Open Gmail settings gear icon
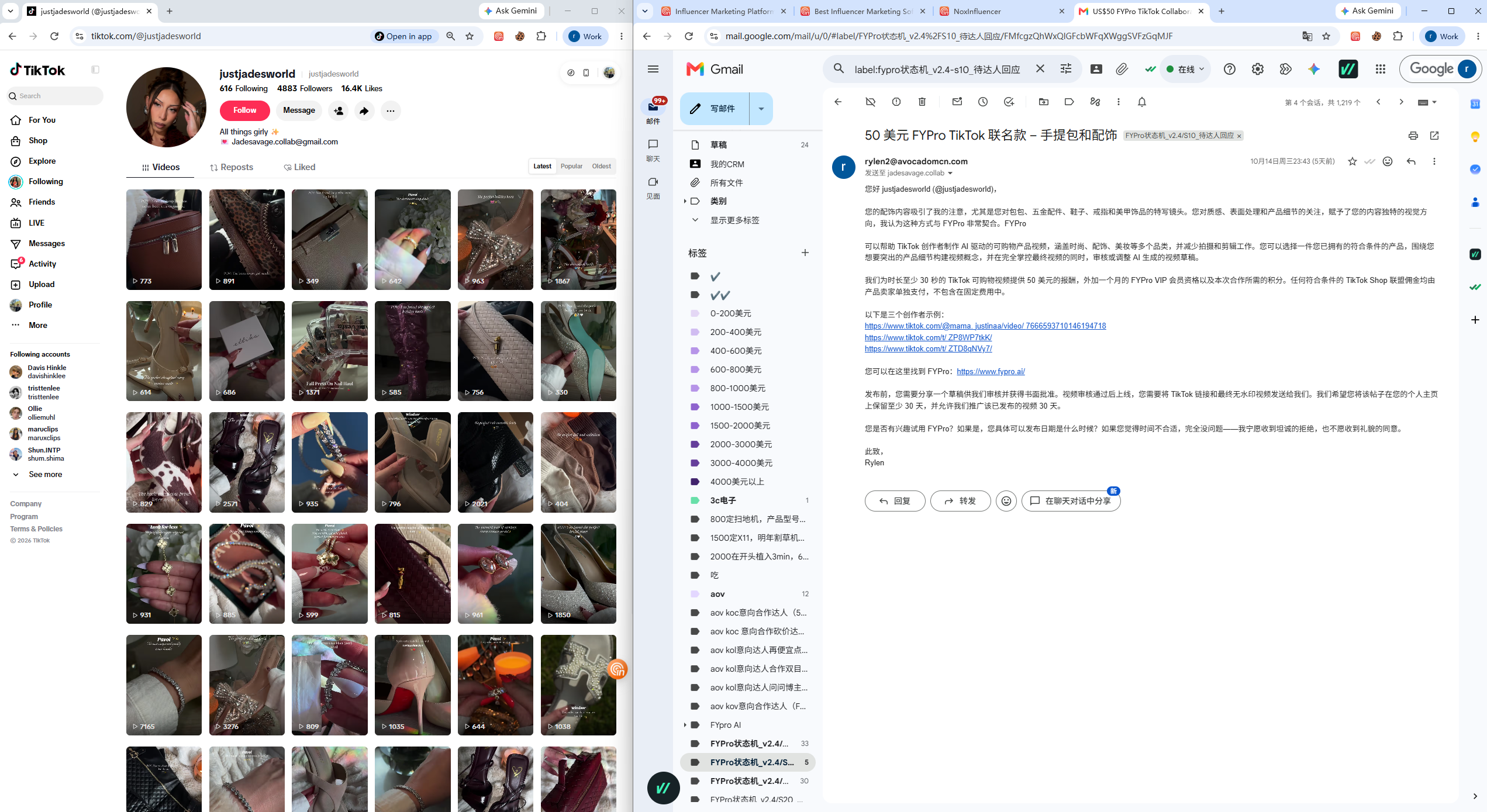1487x812 pixels. pos(1257,69)
